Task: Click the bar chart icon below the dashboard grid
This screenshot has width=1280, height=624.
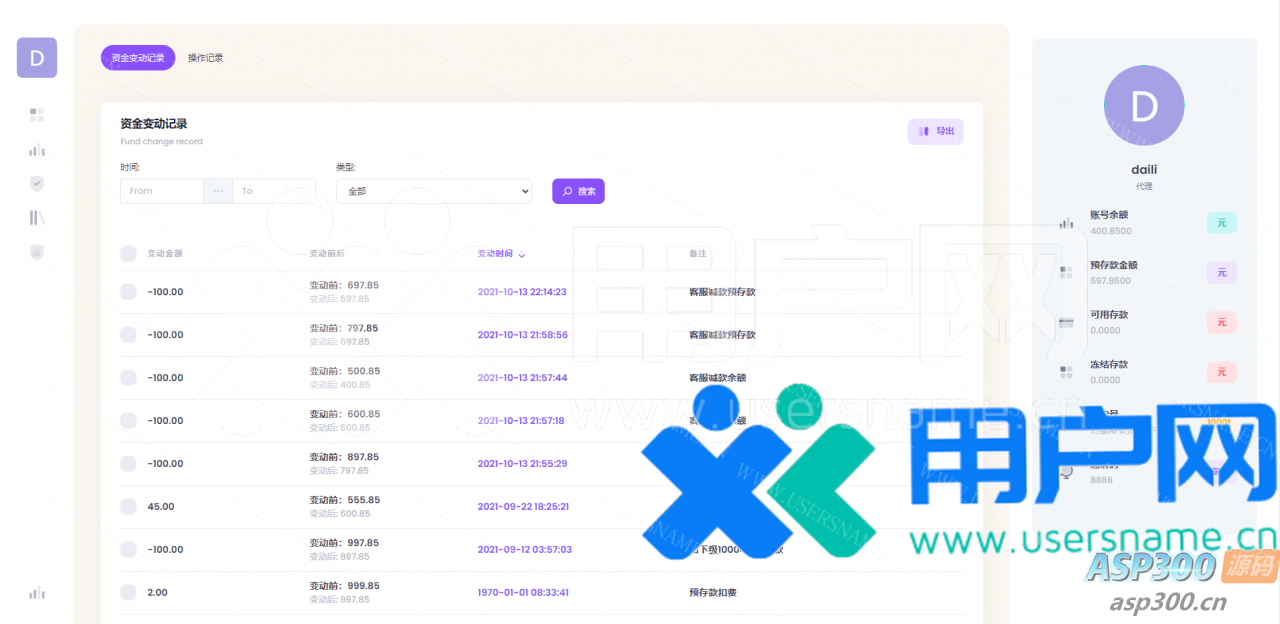Action: point(37,150)
